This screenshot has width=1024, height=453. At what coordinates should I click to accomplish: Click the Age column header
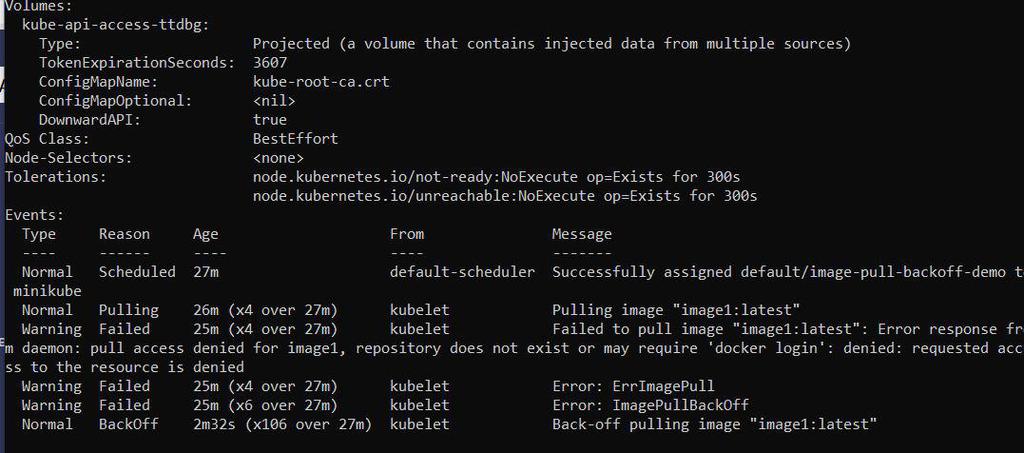206,234
